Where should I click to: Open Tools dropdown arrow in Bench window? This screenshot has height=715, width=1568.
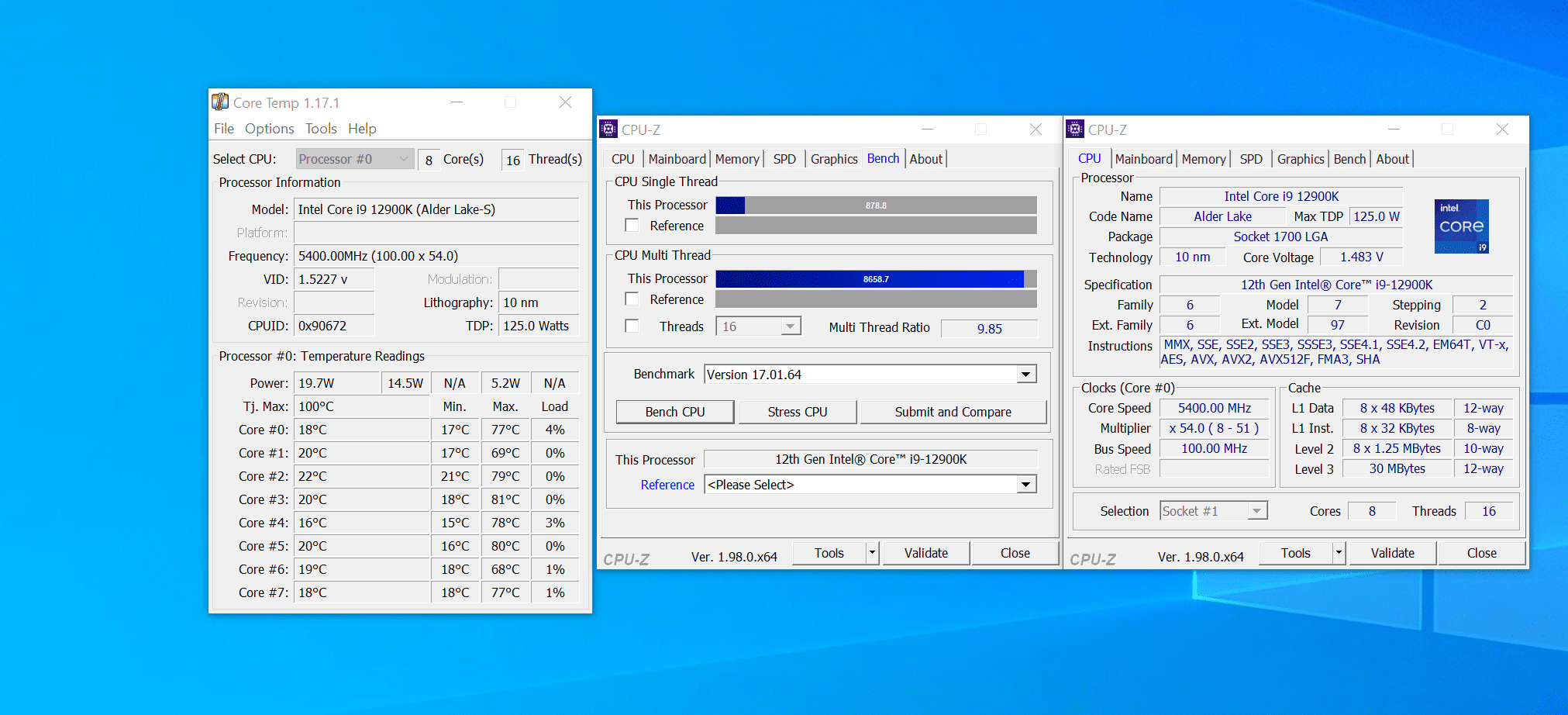click(872, 553)
